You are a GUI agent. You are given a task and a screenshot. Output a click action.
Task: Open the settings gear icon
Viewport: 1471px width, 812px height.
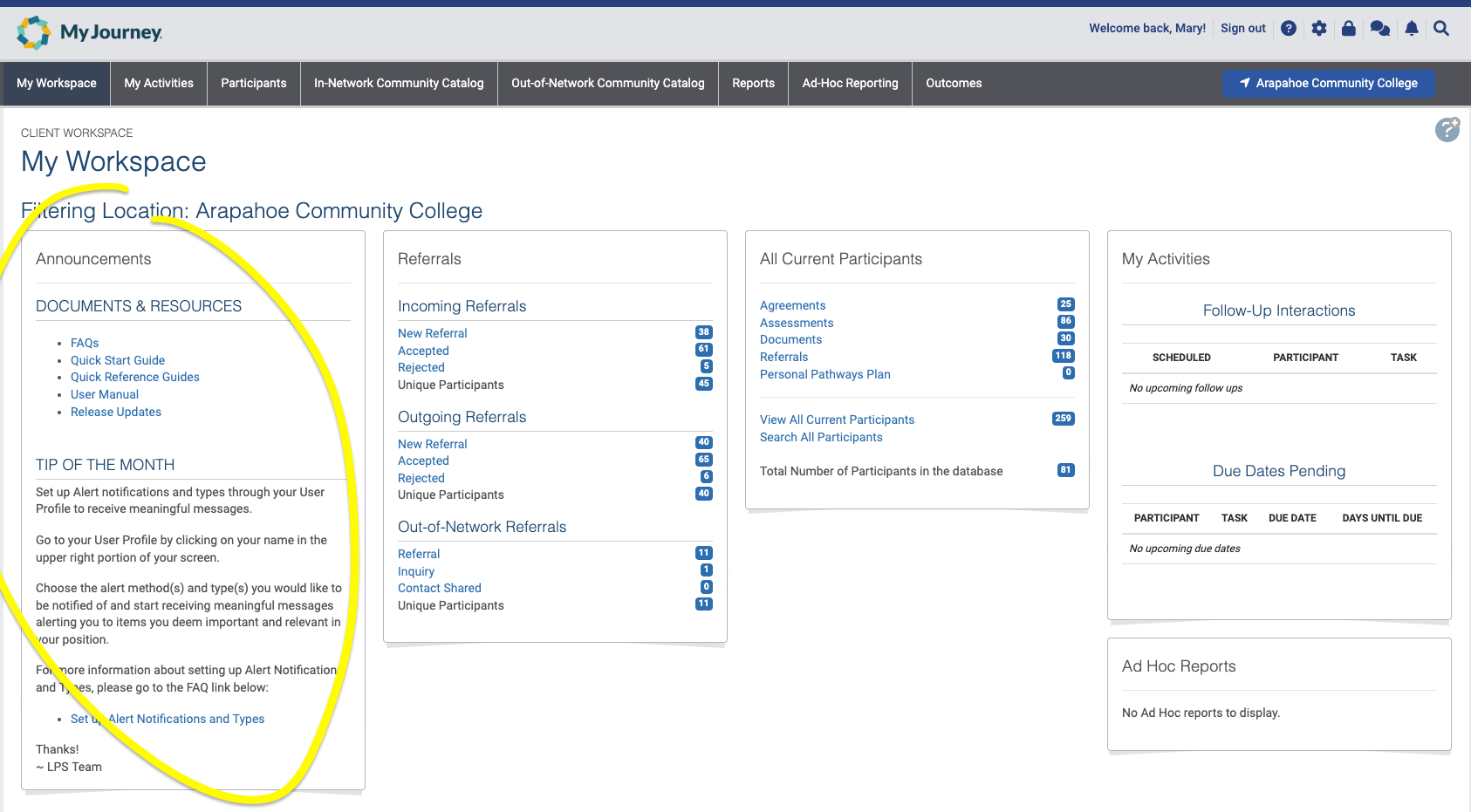[x=1318, y=29]
